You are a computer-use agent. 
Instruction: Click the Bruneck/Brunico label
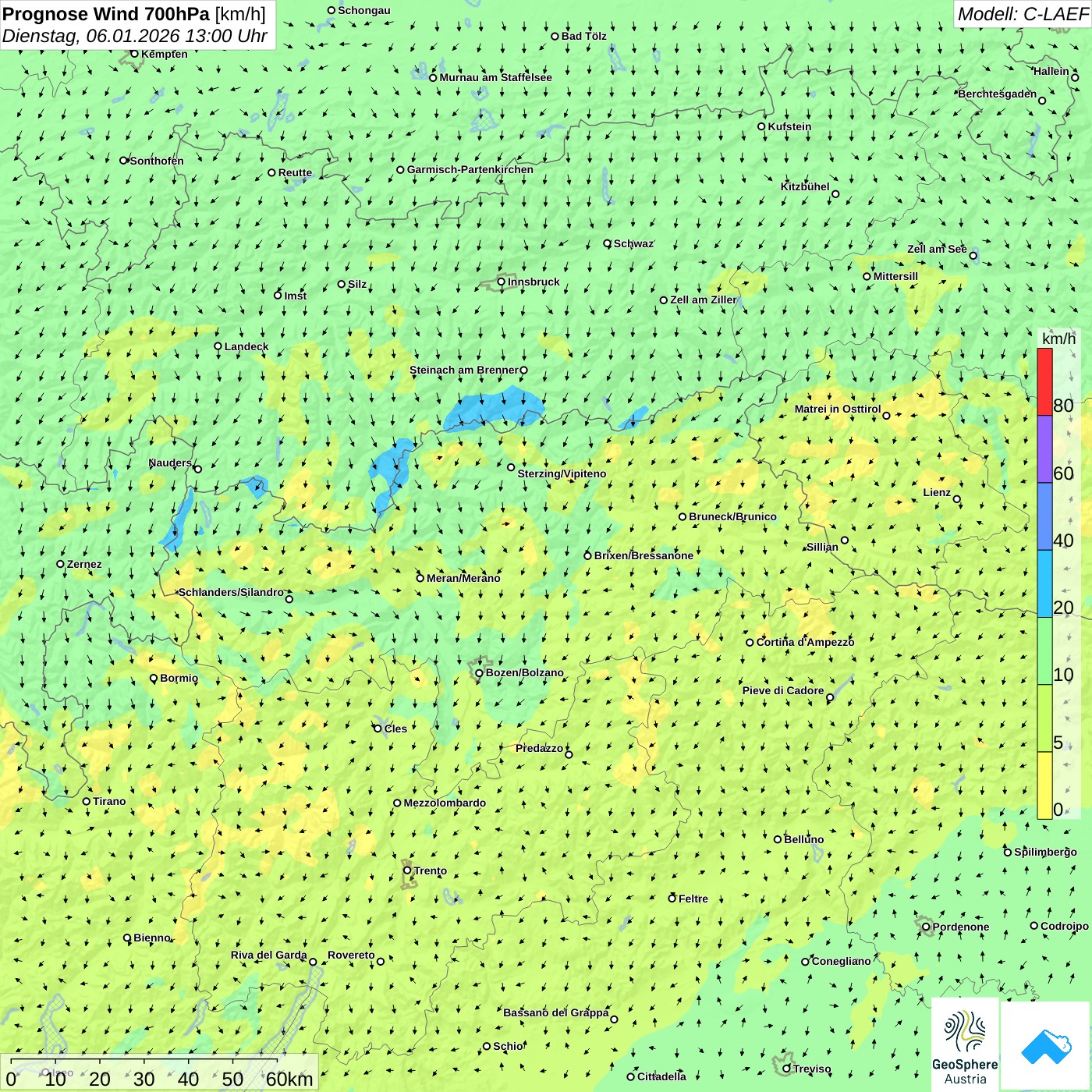[732, 516]
